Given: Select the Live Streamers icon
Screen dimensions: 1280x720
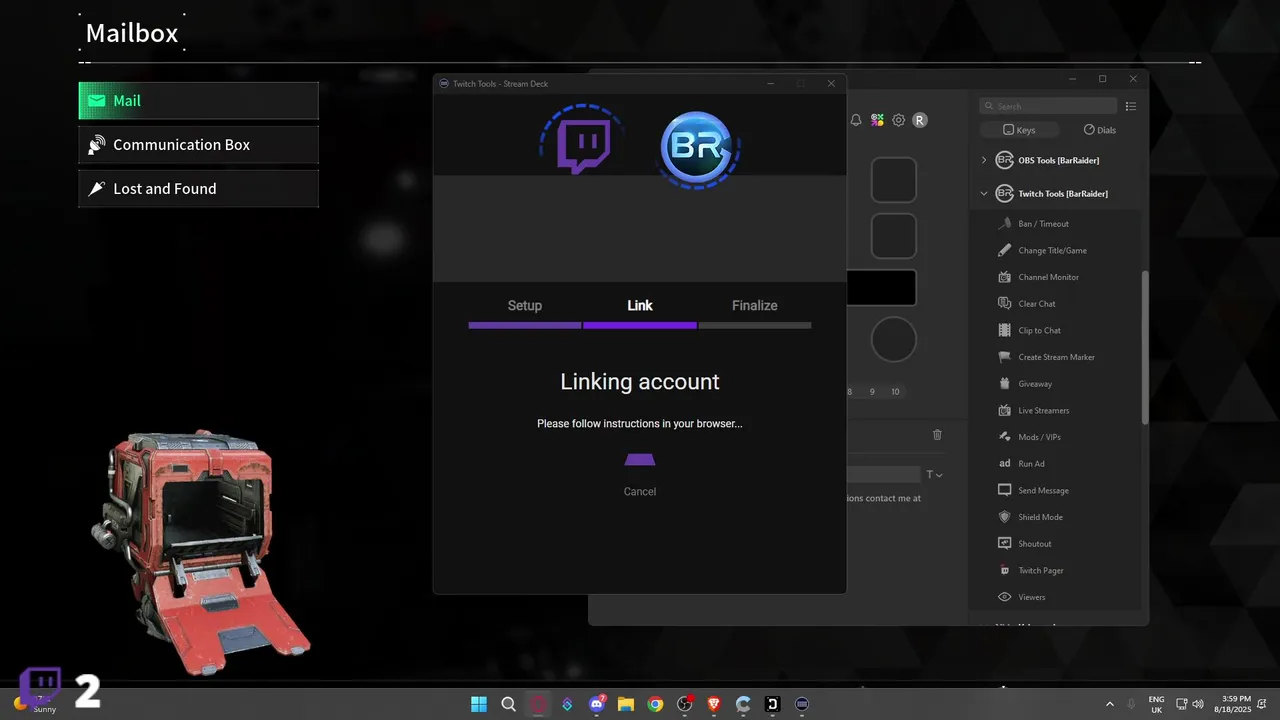Looking at the screenshot, I should (1005, 410).
